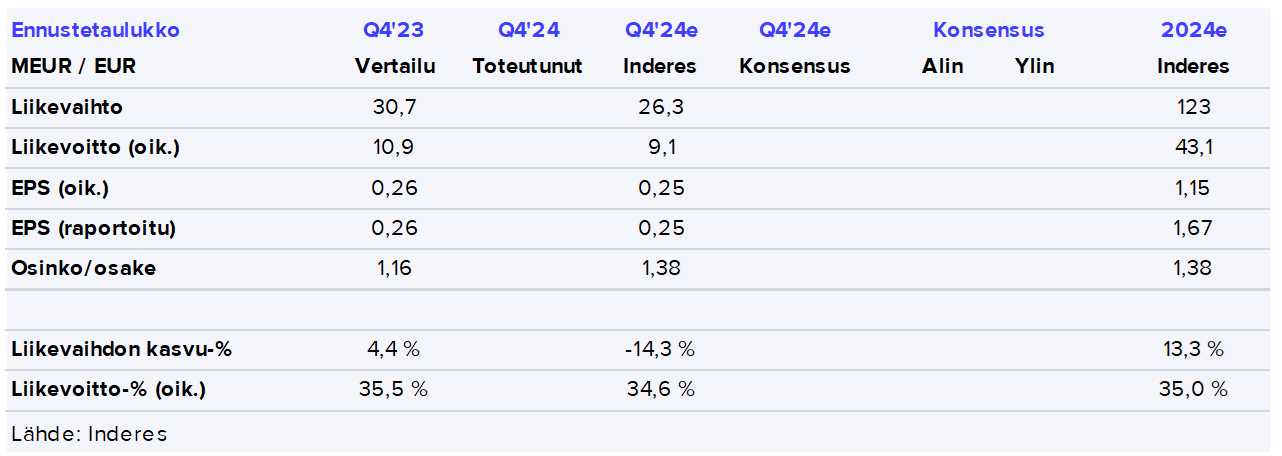Click the "Liikevoitto-% (oik.)" row label
Screen dimensions: 1282x456
coord(108,389)
